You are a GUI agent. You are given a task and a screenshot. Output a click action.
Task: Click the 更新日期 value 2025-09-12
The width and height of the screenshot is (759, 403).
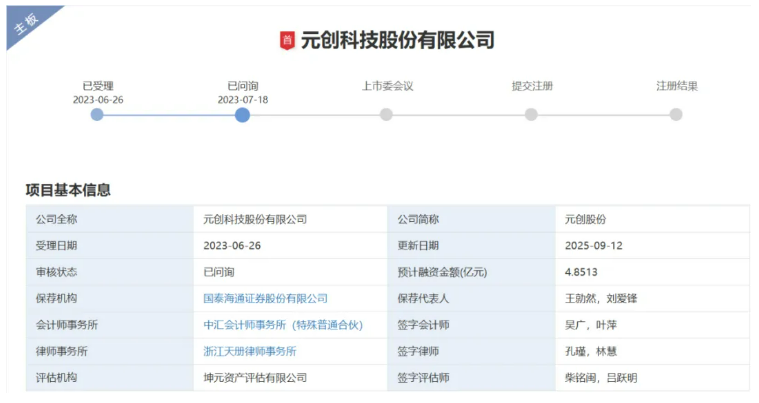pos(593,246)
